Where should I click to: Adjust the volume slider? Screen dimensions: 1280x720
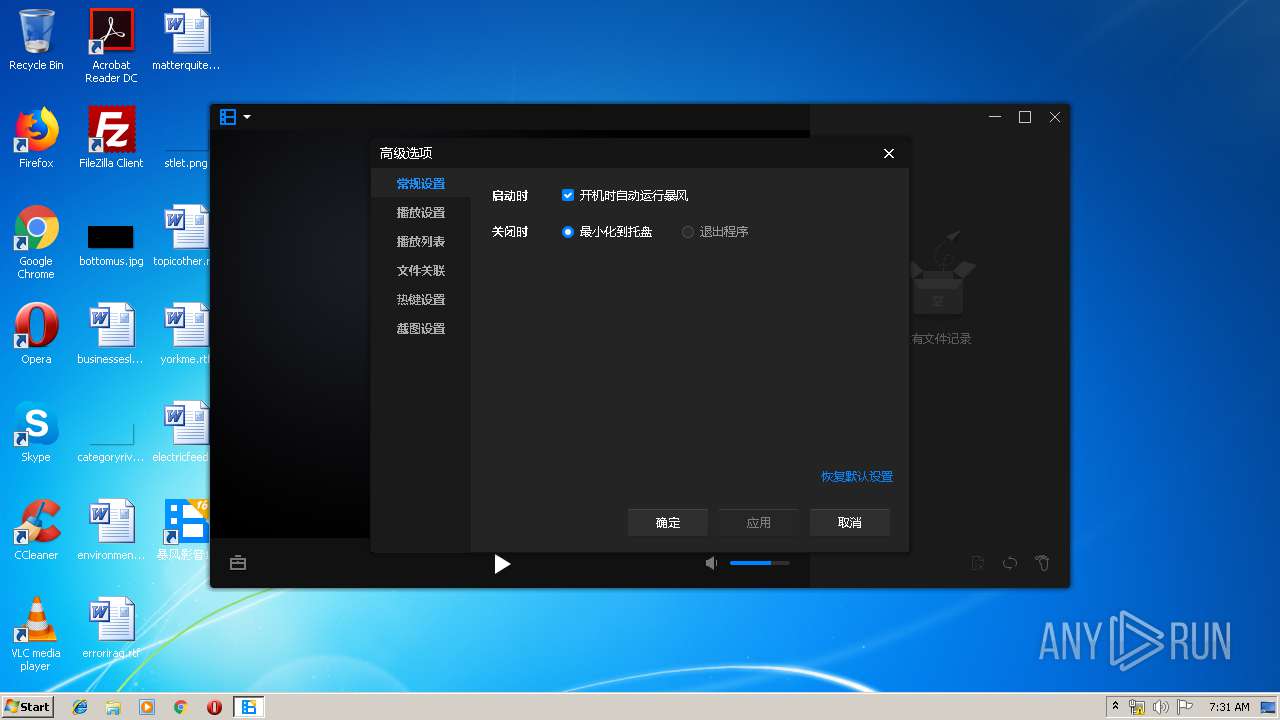[x=759, y=563]
